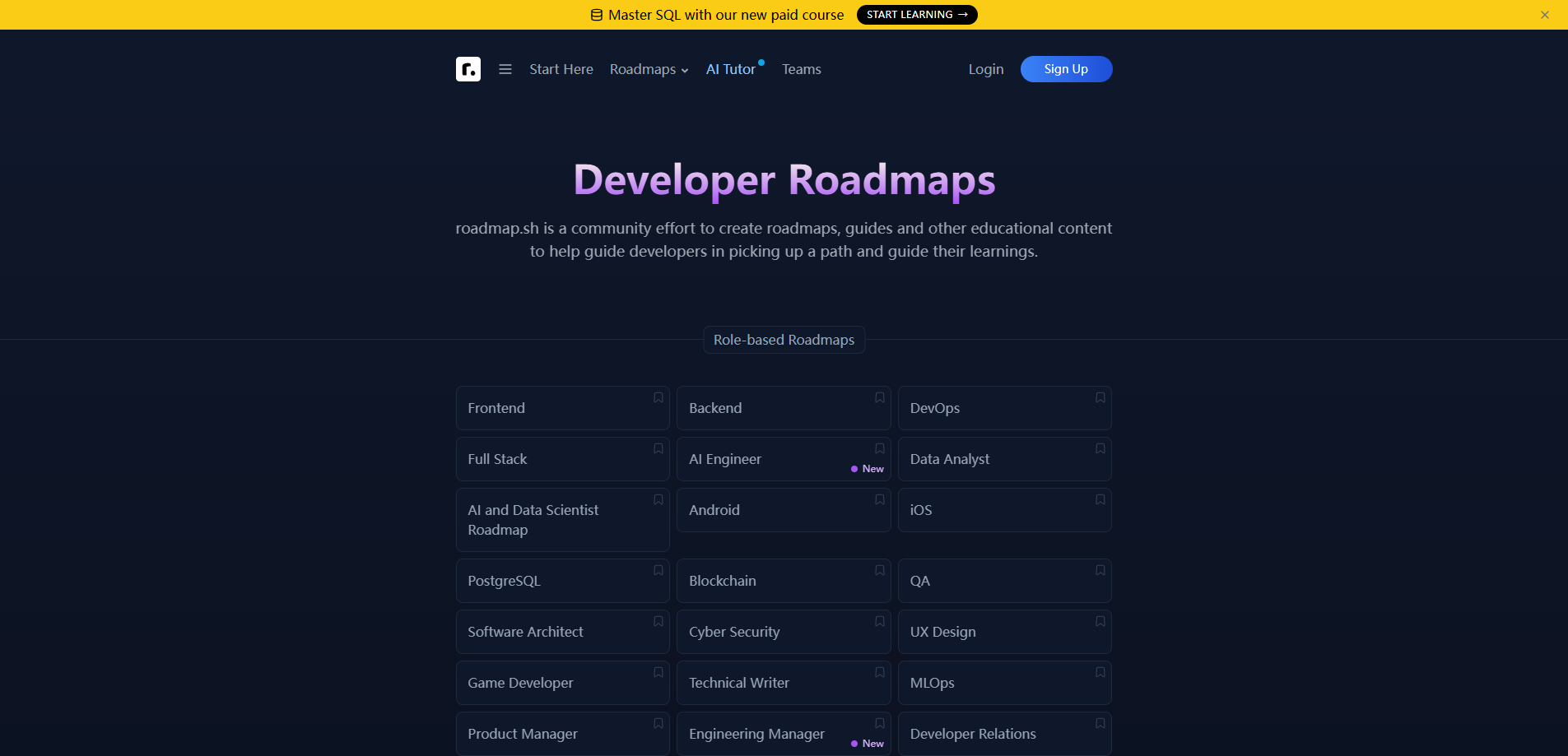Bookmark the Frontend roadmap
1568x756 pixels.
coord(658,397)
